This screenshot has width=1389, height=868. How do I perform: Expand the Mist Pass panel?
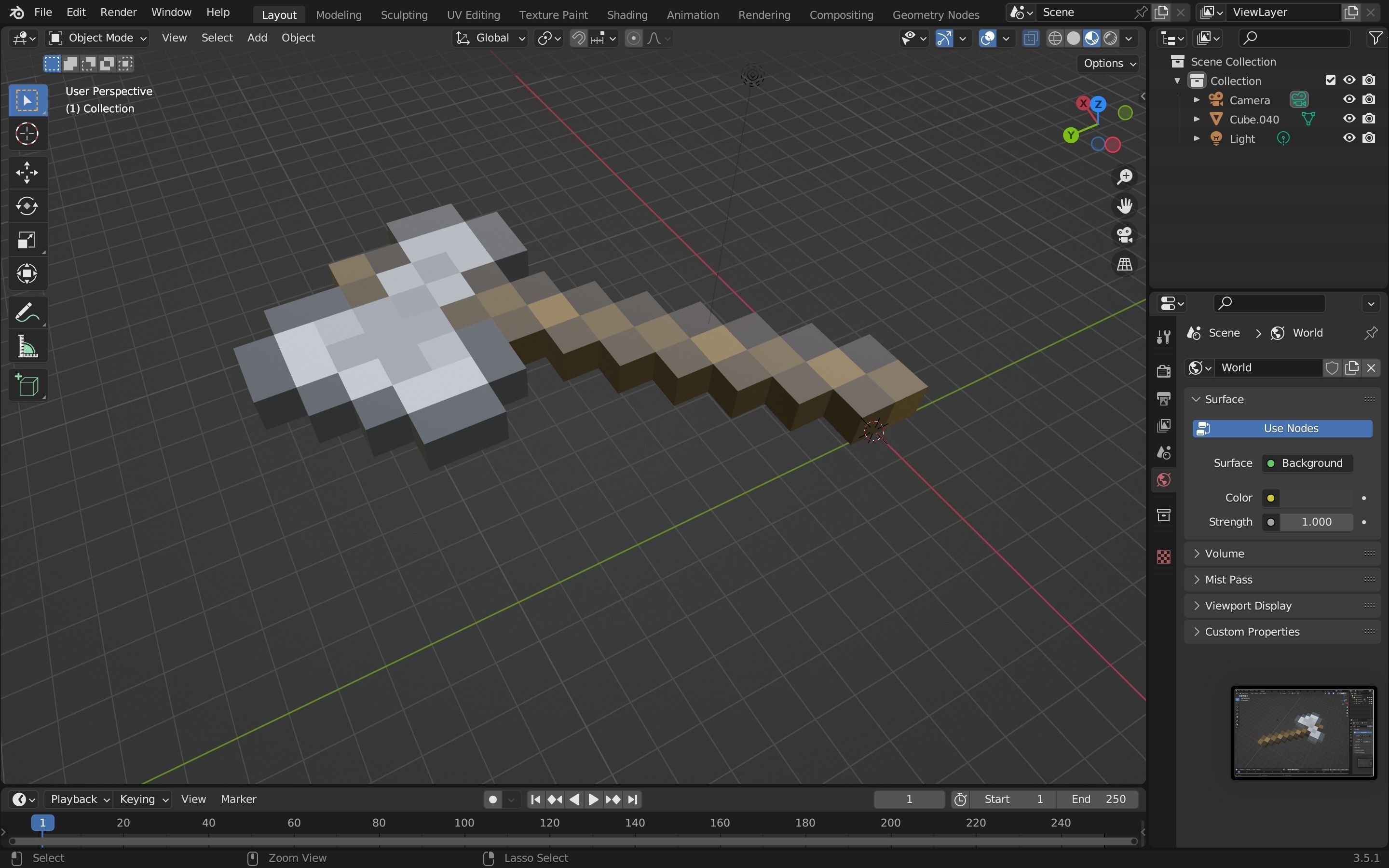coord(1283,579)
